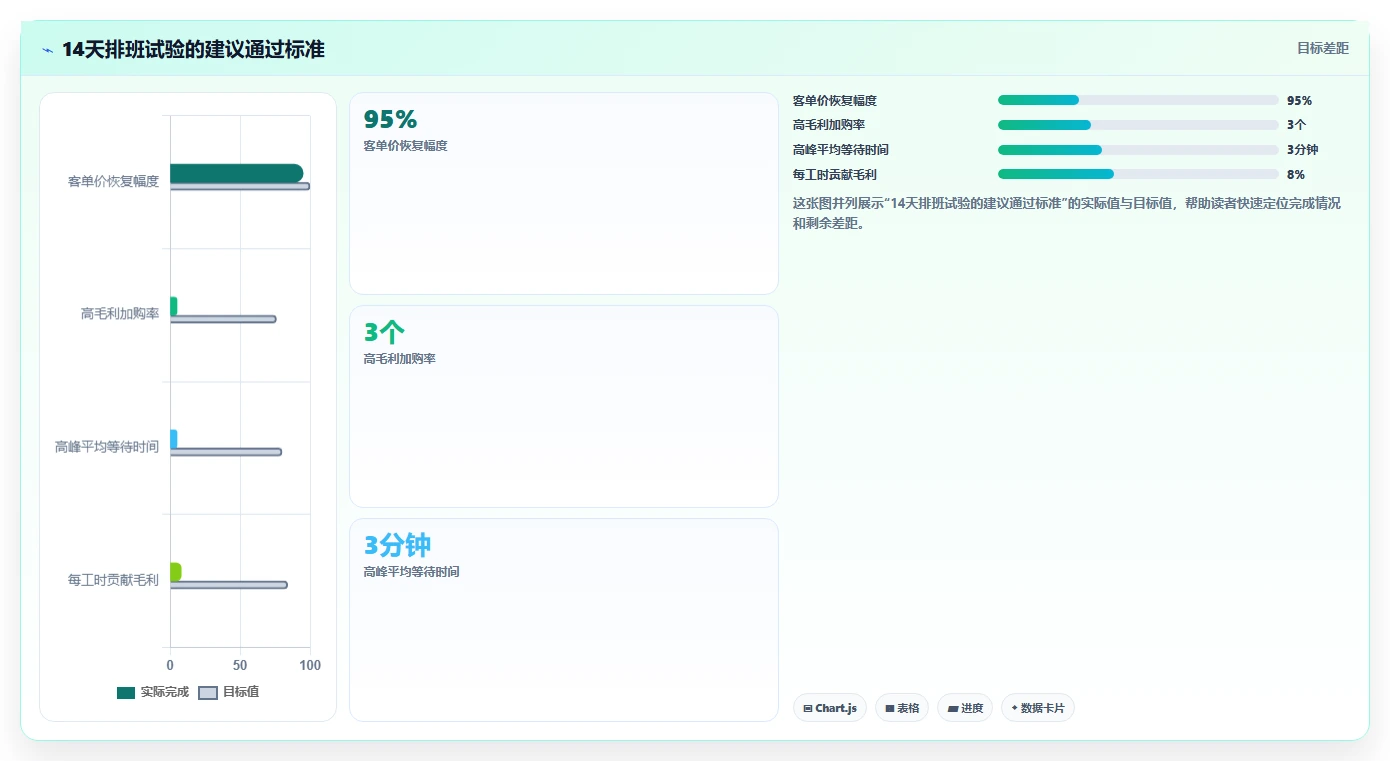Click the sparkle icon in the 数据卡片 tag
The image size is (1390, 761).
click(x=1014, y=708)
